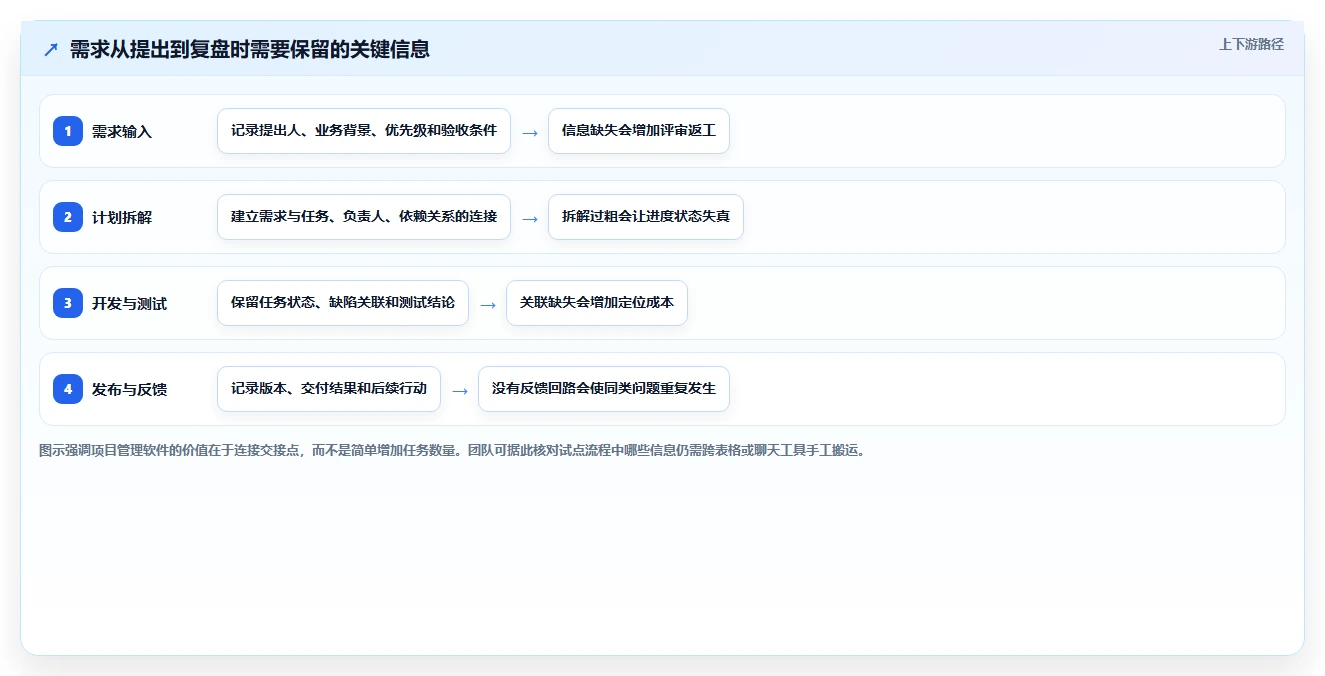Click the box 信息缺失会增加评审返工
1325x676 pixels.
(x=639, y=131)
